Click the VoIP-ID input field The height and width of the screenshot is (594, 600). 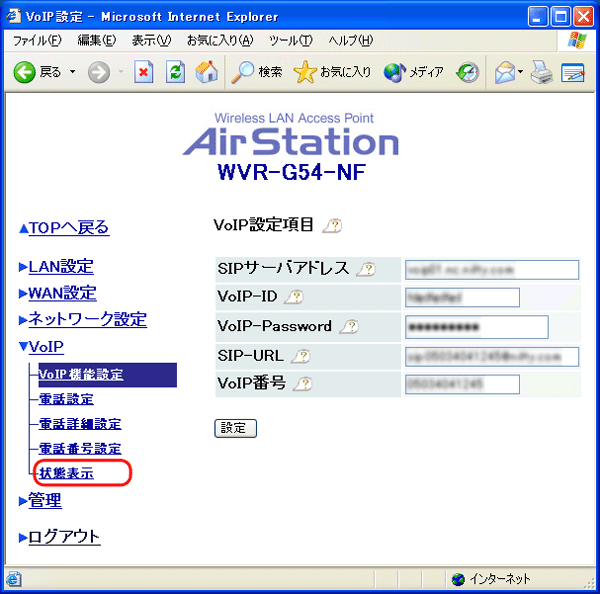click(462, 297)
